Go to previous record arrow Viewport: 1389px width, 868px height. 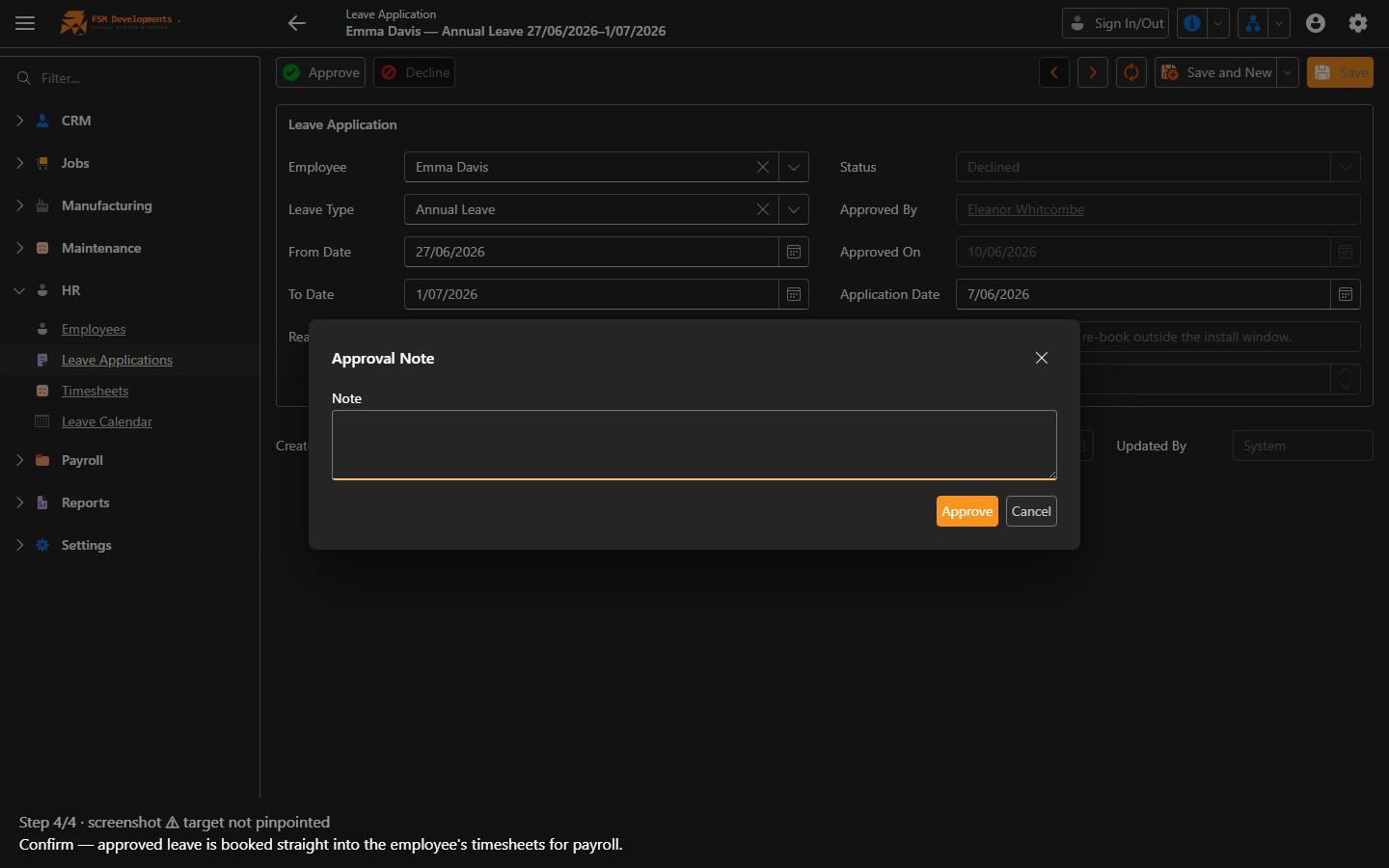[1054, 72]
